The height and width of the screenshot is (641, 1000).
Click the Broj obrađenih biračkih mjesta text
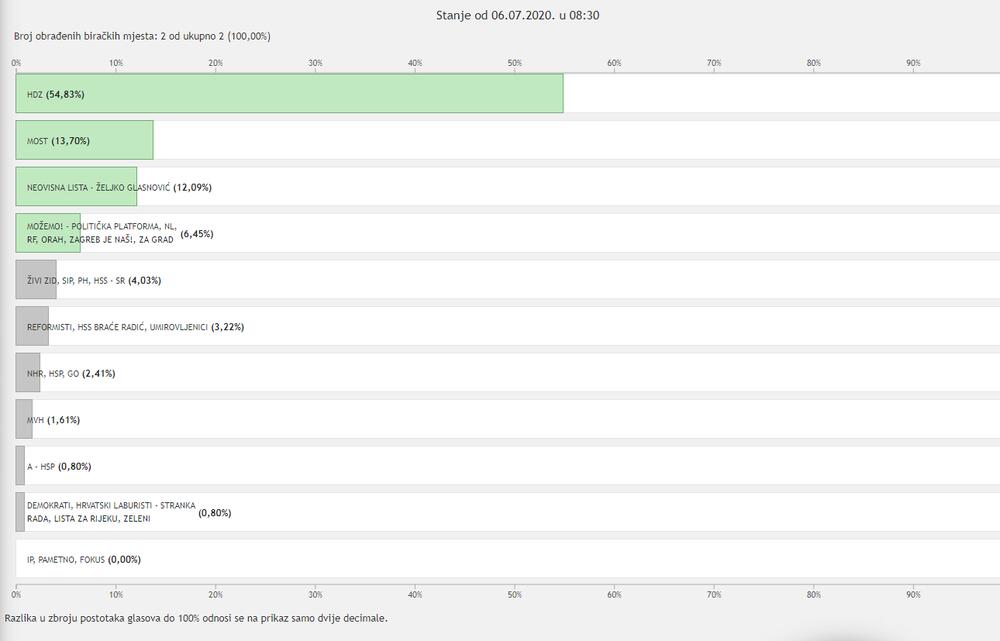point(142,37)
